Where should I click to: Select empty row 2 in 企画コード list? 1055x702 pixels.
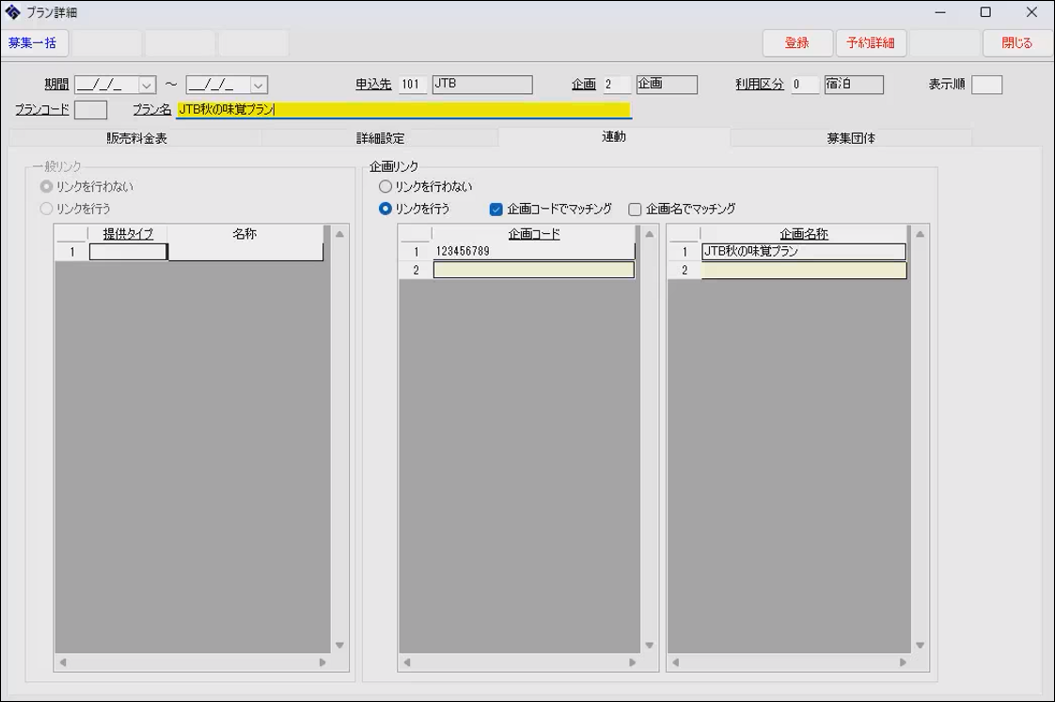point(533,270)
